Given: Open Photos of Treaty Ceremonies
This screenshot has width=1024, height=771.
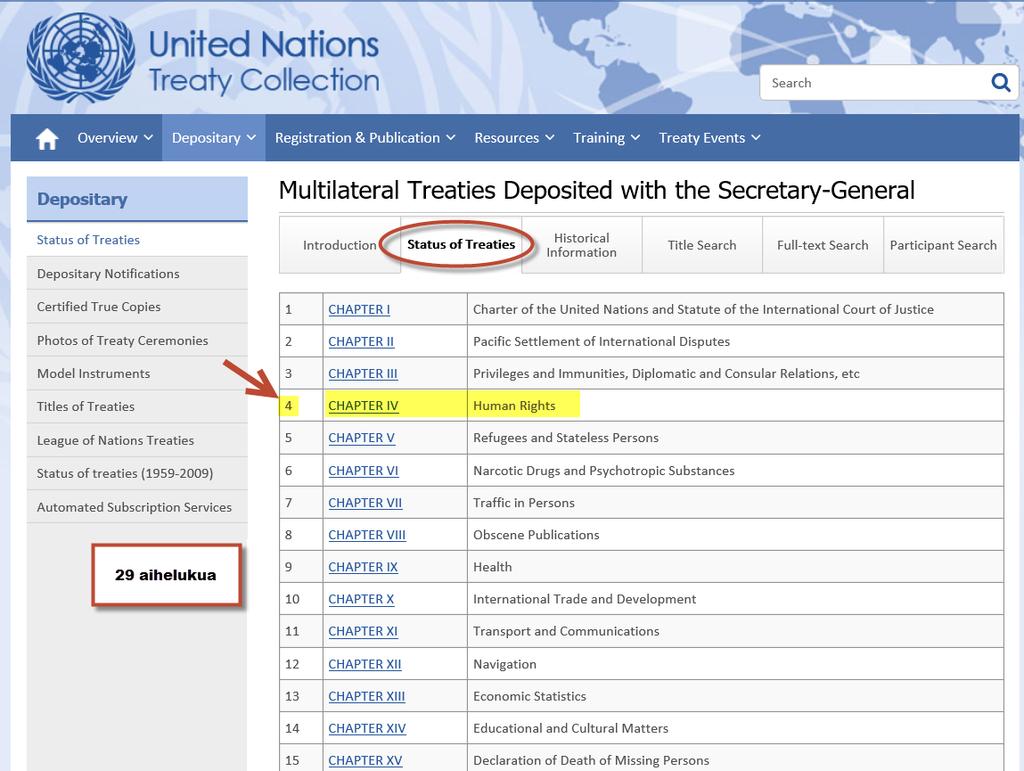Looking at the screenshot, I should (137, 340).
